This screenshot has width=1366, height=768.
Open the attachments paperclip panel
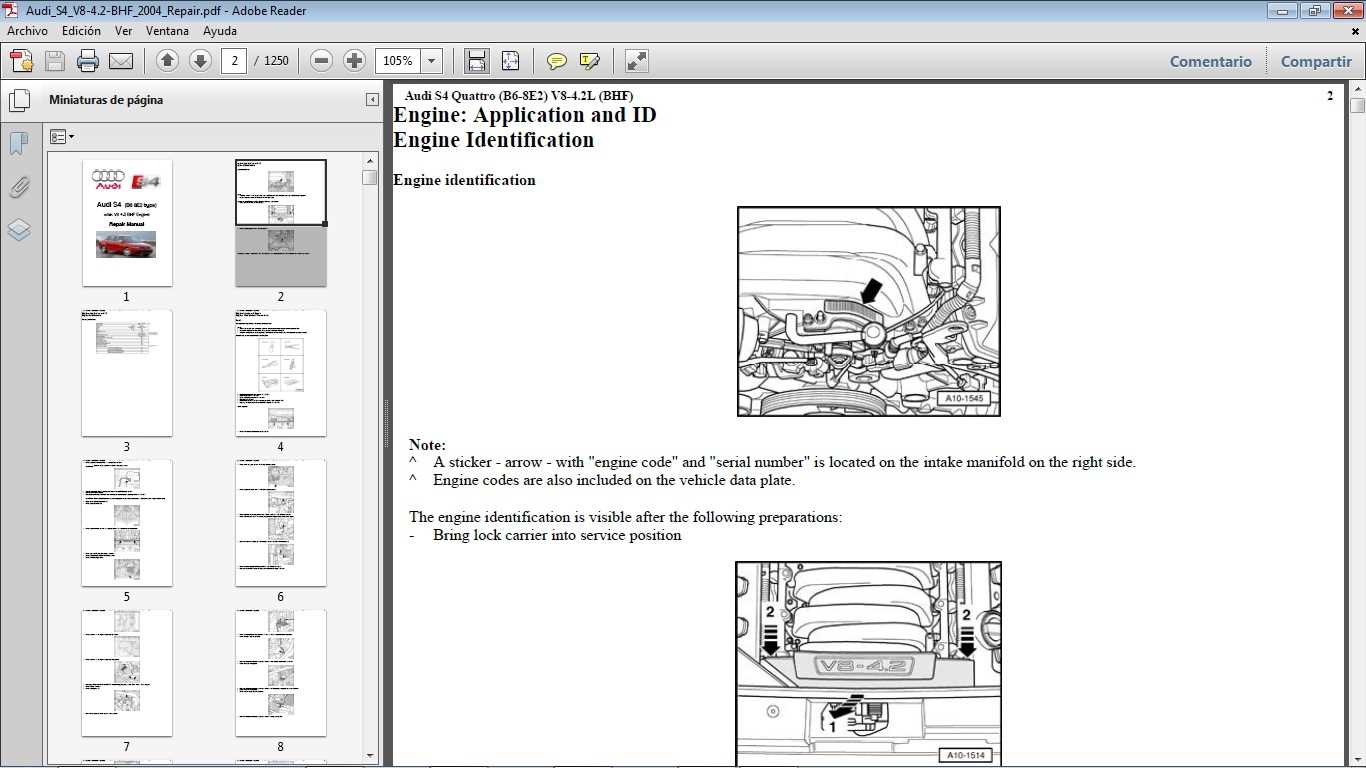19,187
